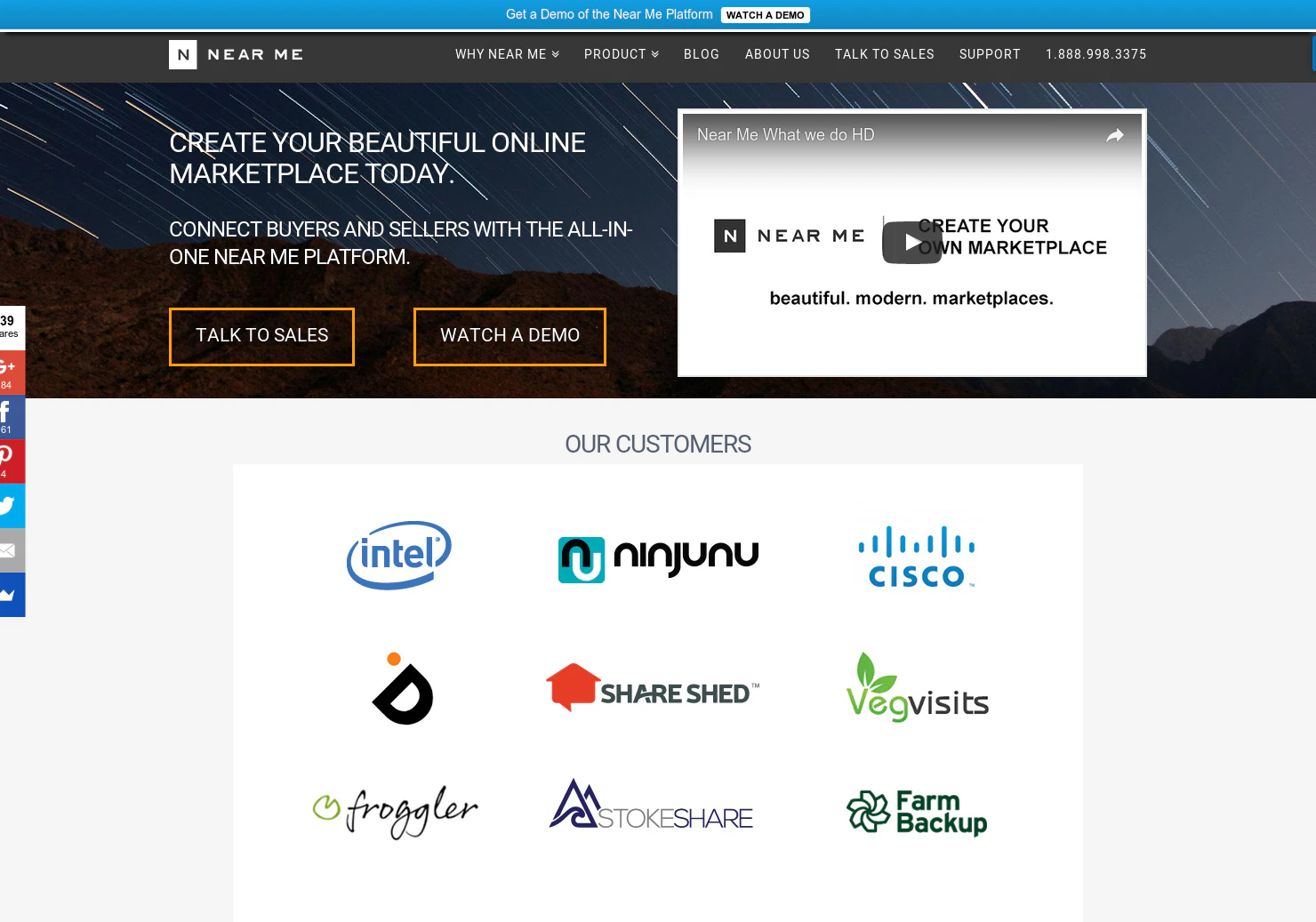
Task: Select Talk to Sales in navigation
Action: pyautogui.click(x=885, y=54)
